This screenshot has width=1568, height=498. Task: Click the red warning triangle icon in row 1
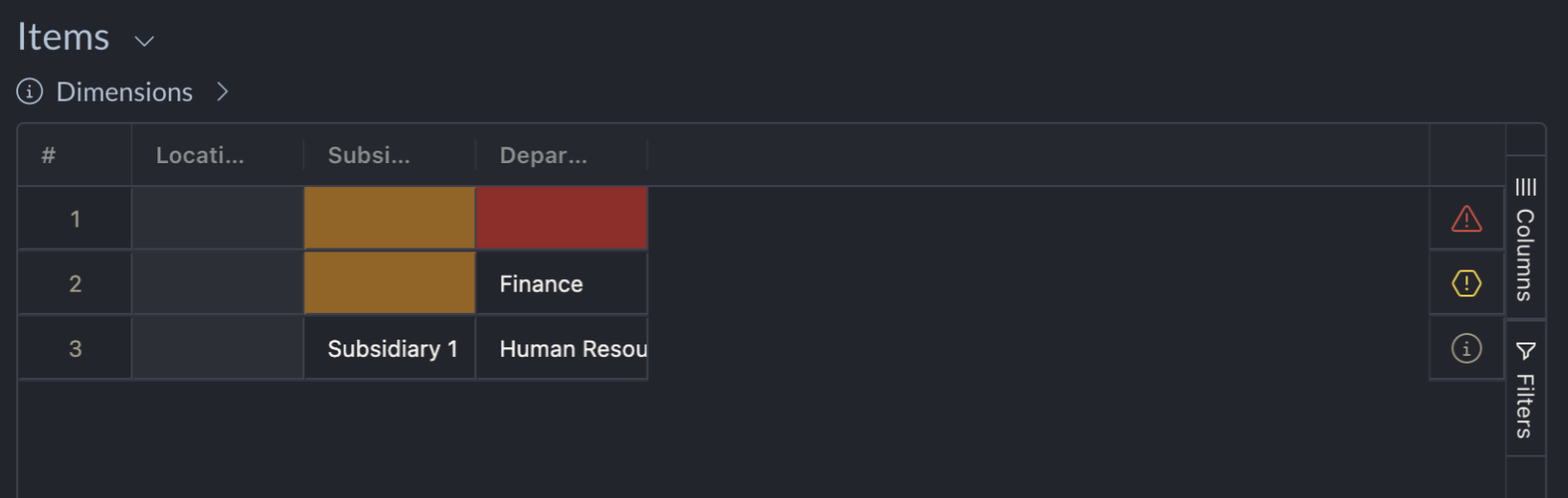click(1466, 219)
